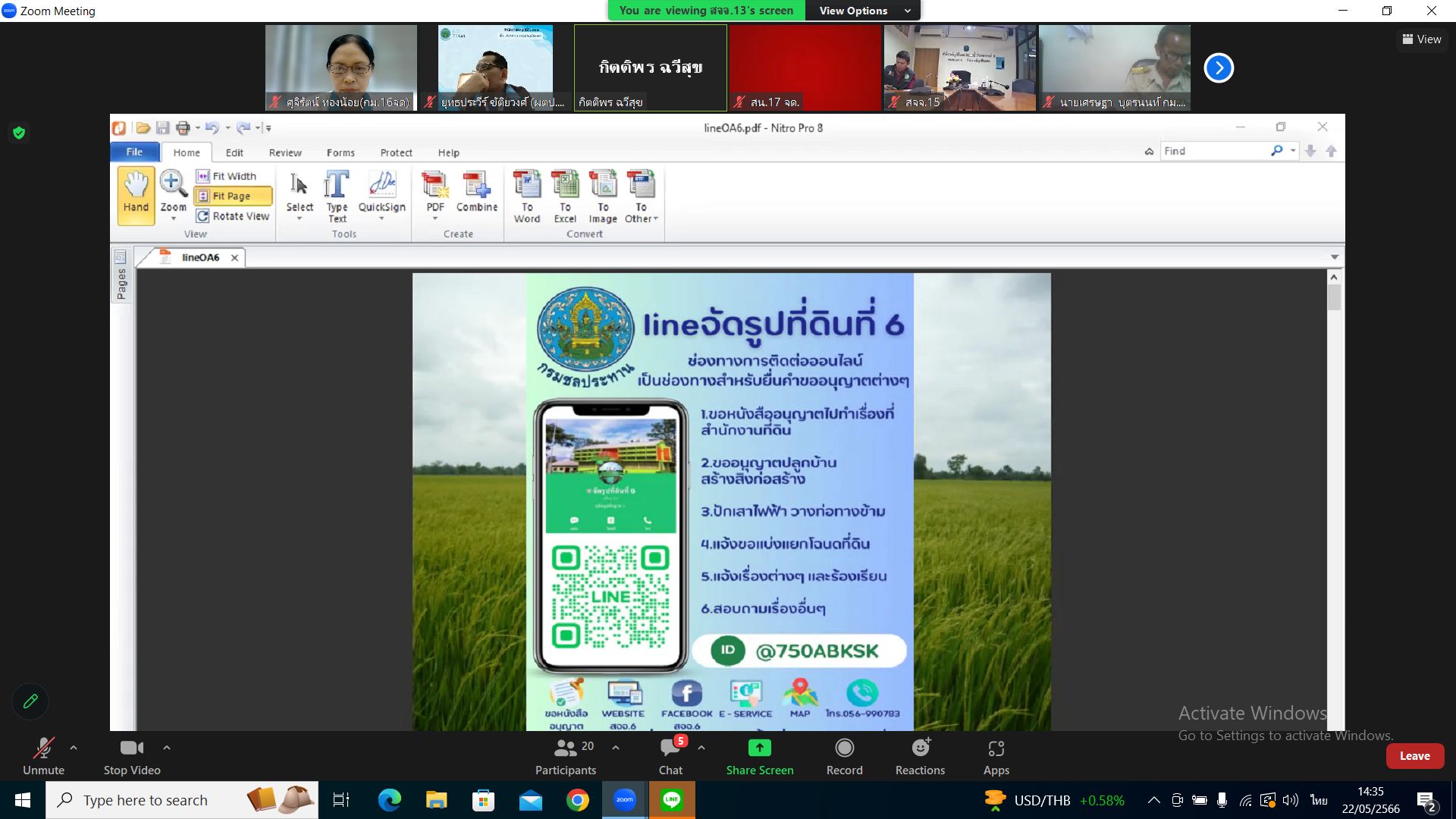Open the Zoom Chat panel
1456x819 pixels.
670,756
